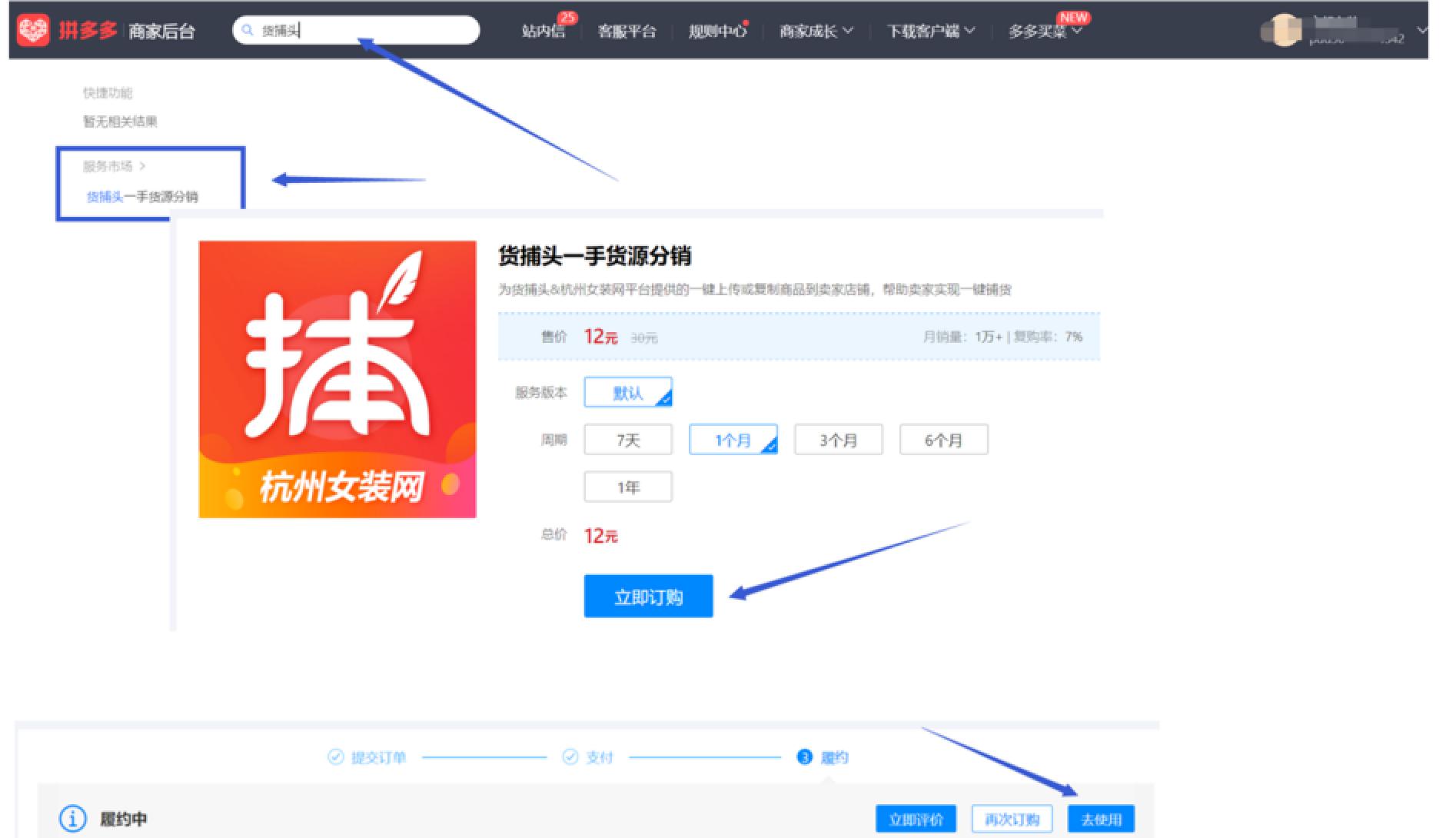The image size is (1456, 838).
Task: Open the 客服平台 menu item
Action: tap(627, 31)
